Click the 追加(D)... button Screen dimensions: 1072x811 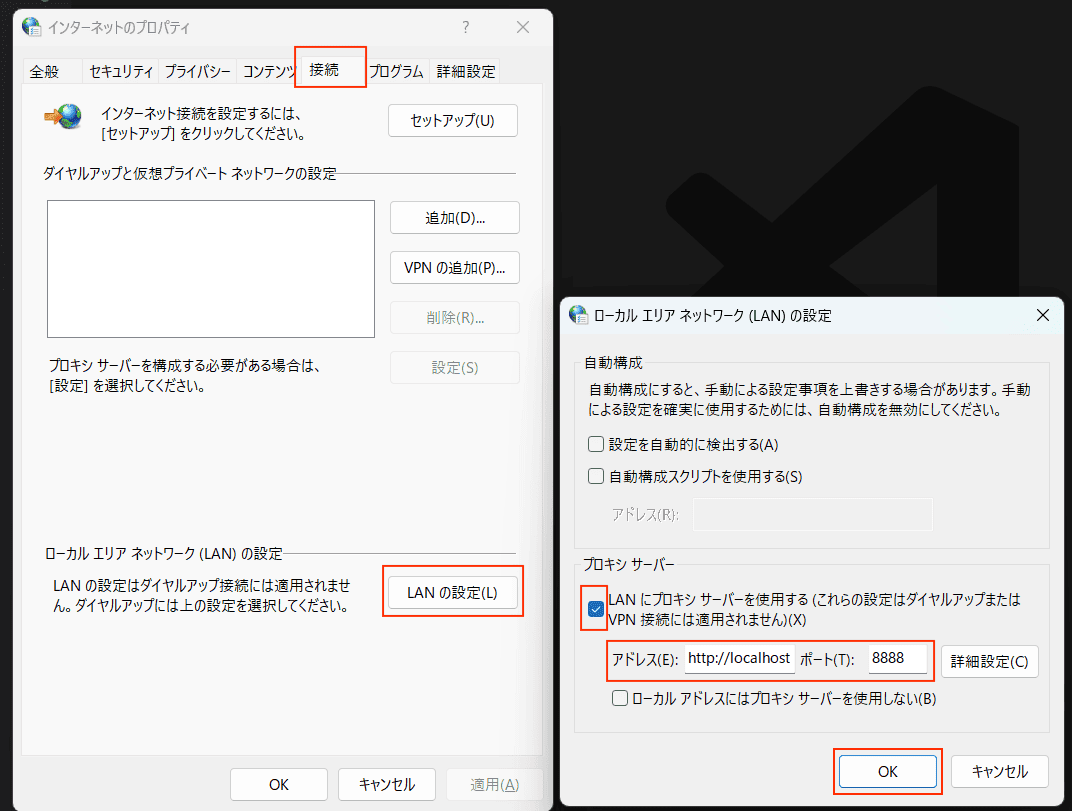point(455,217)
